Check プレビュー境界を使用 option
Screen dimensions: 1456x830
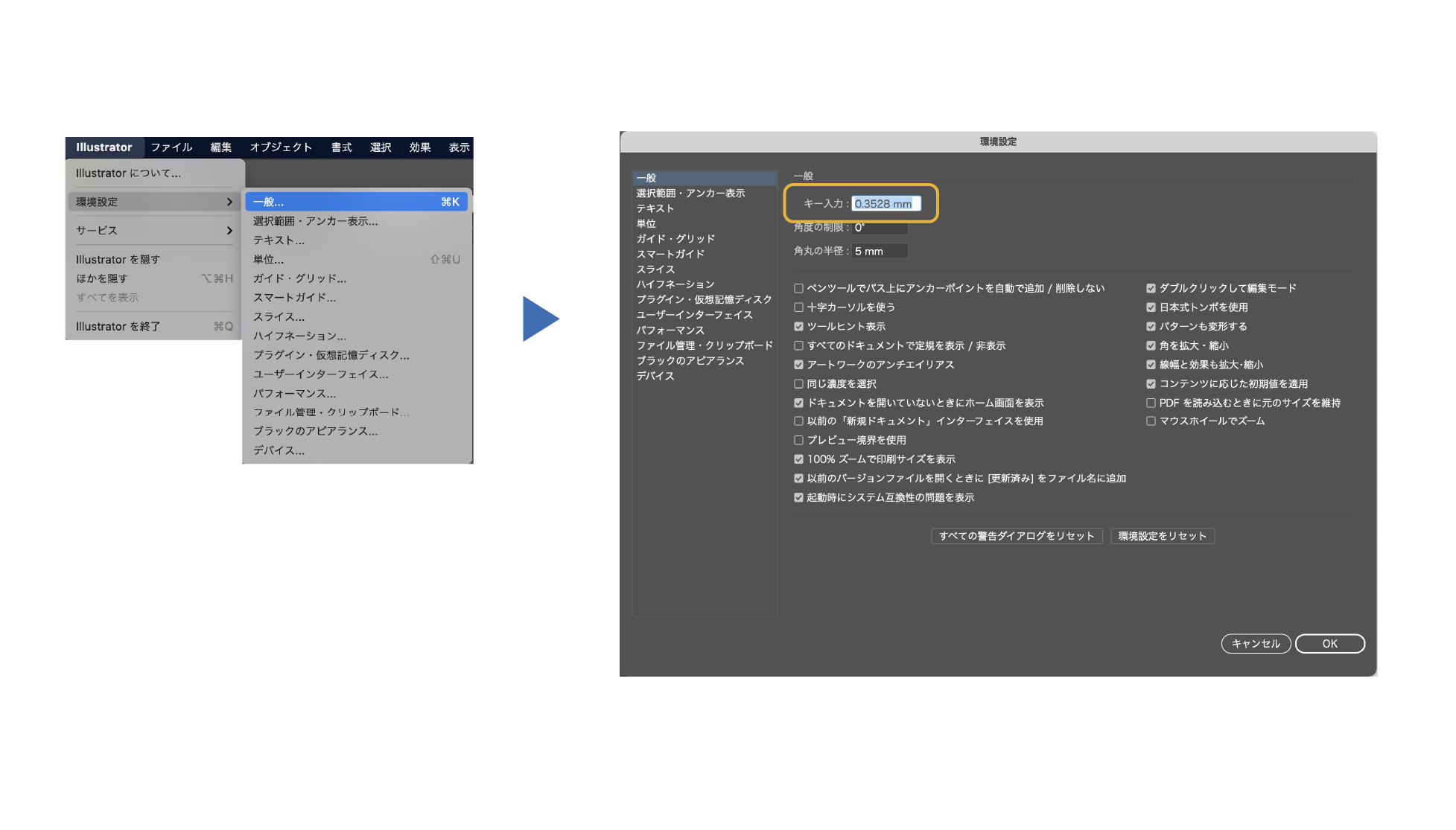coord(798,440)
